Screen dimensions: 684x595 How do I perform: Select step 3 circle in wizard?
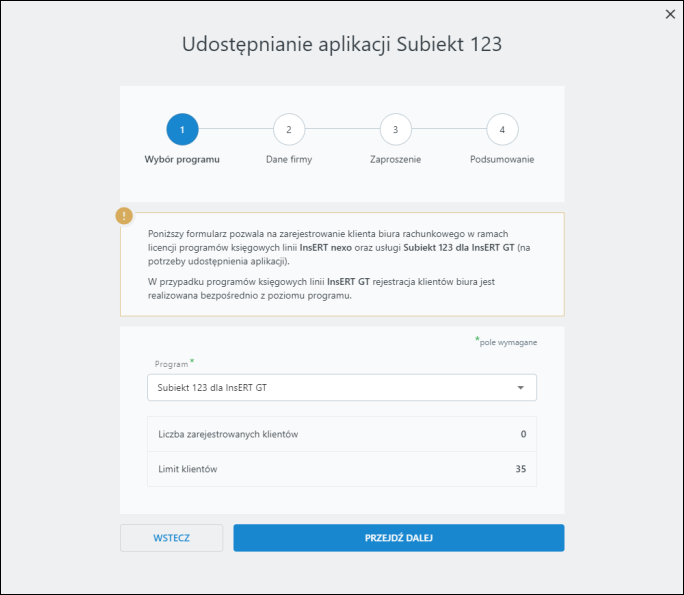pos(396,129)
